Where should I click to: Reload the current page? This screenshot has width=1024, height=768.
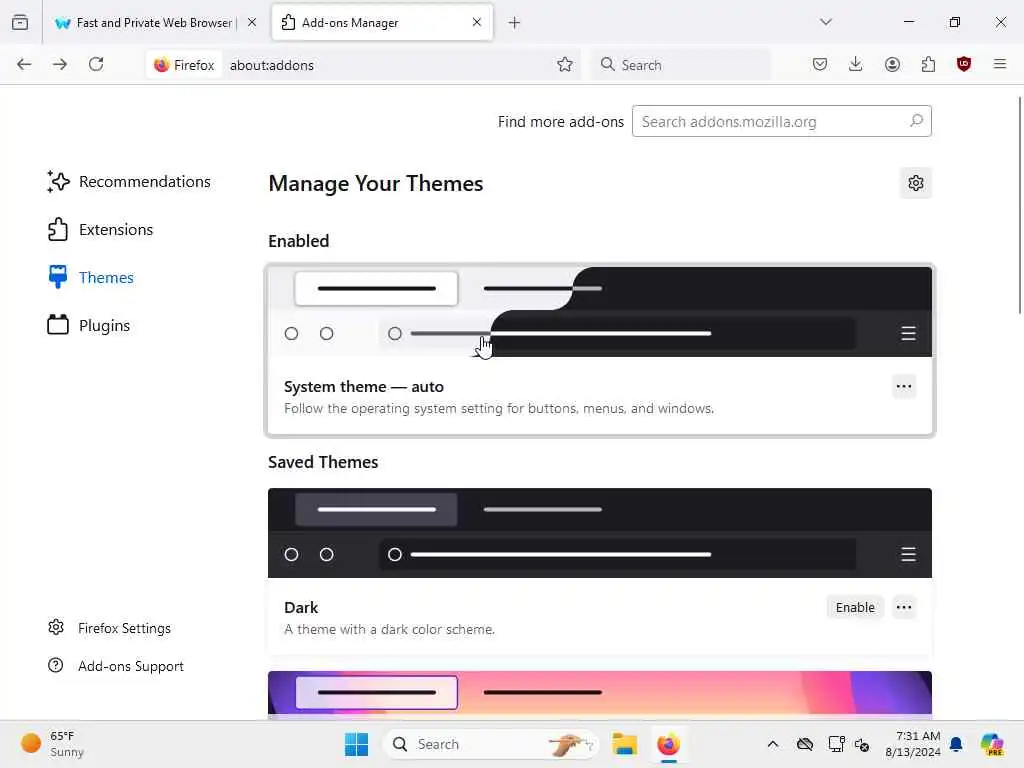[x=96, y=64]
